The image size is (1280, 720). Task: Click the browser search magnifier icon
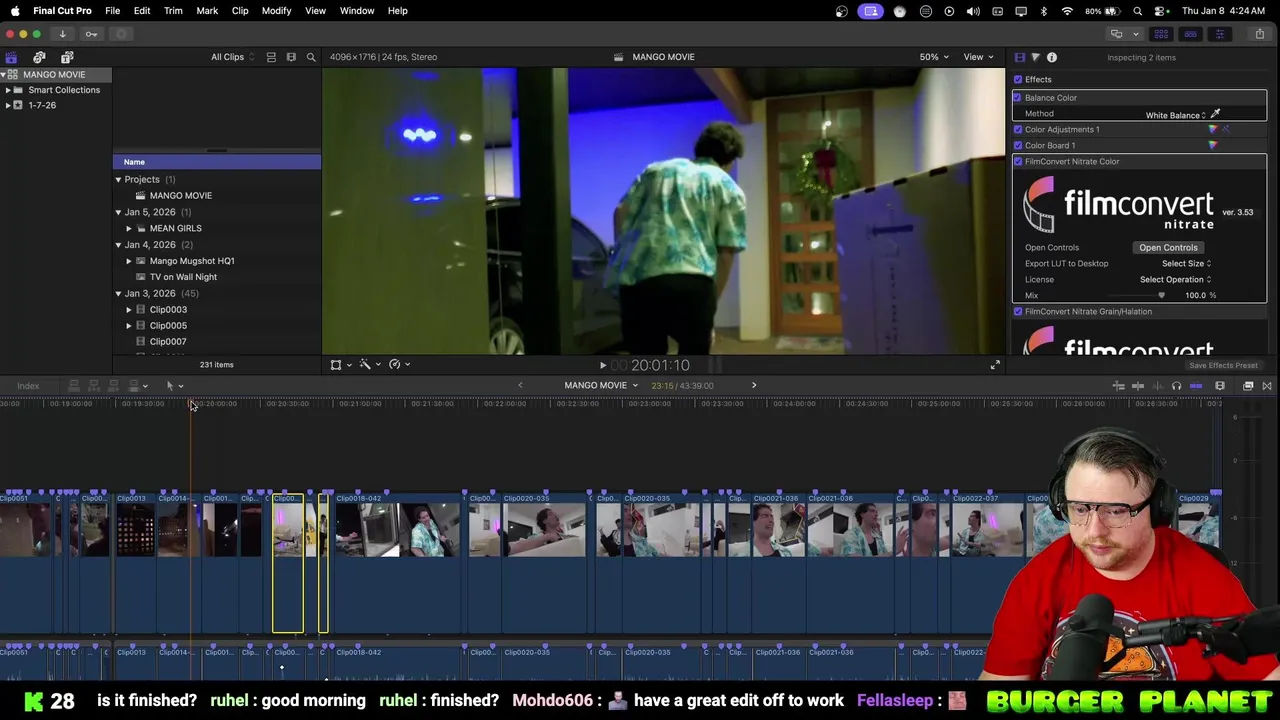click(311, 57)
